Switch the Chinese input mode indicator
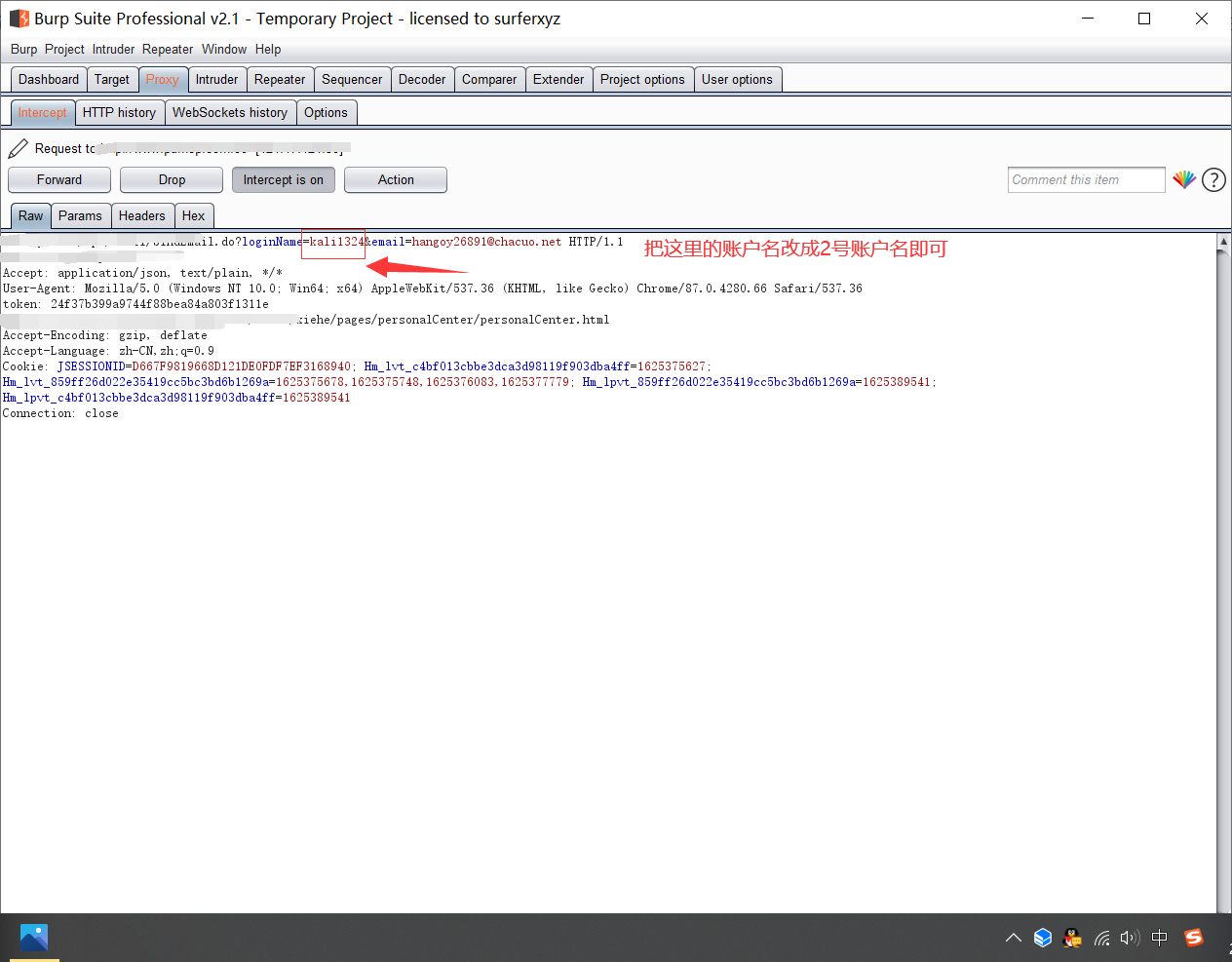This screenshot has width=1232, height=962. (1159, 938)
